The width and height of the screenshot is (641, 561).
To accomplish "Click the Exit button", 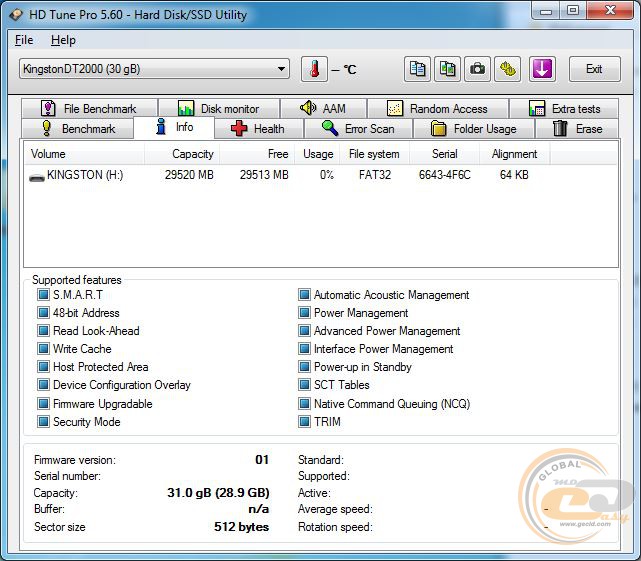I will (x=594, y=69).
